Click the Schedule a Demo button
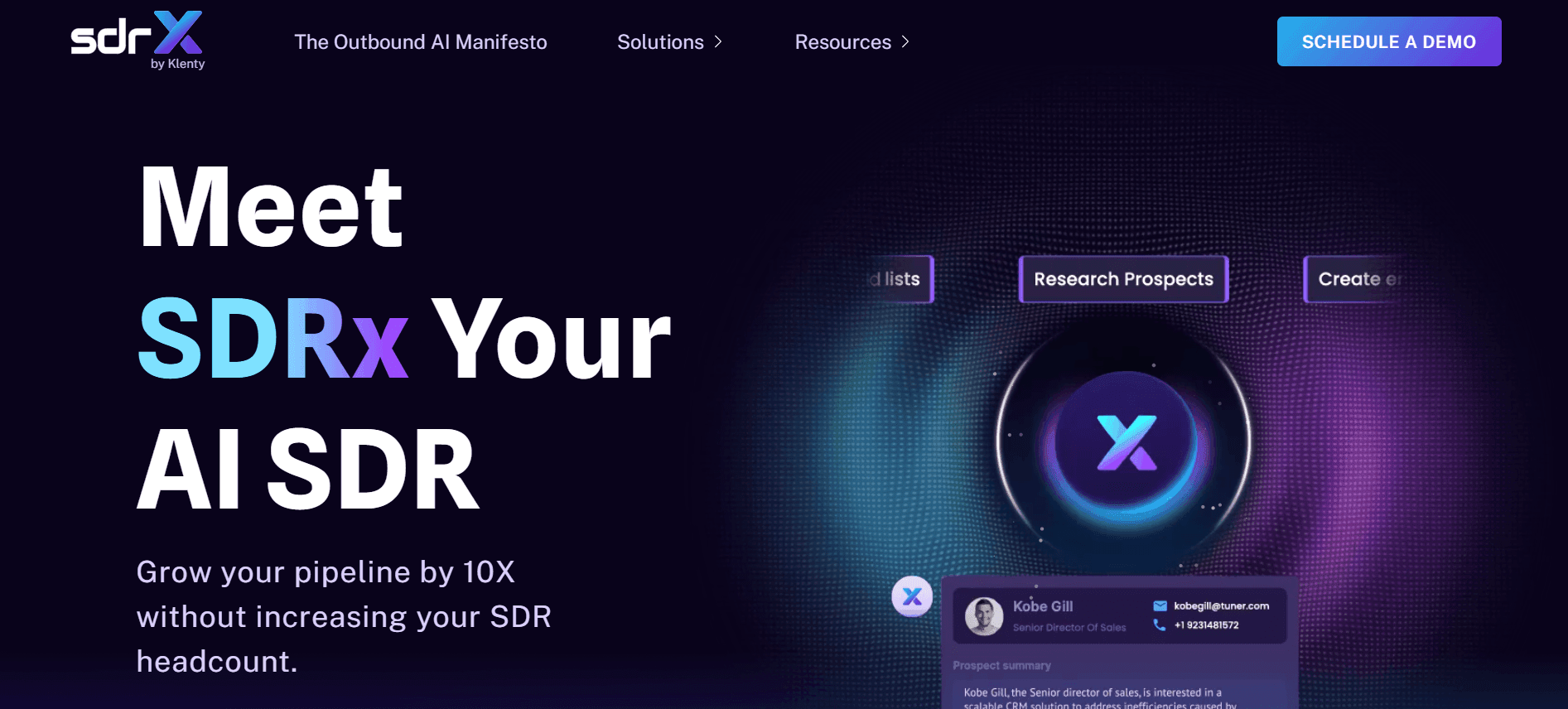 [1389, 41]
